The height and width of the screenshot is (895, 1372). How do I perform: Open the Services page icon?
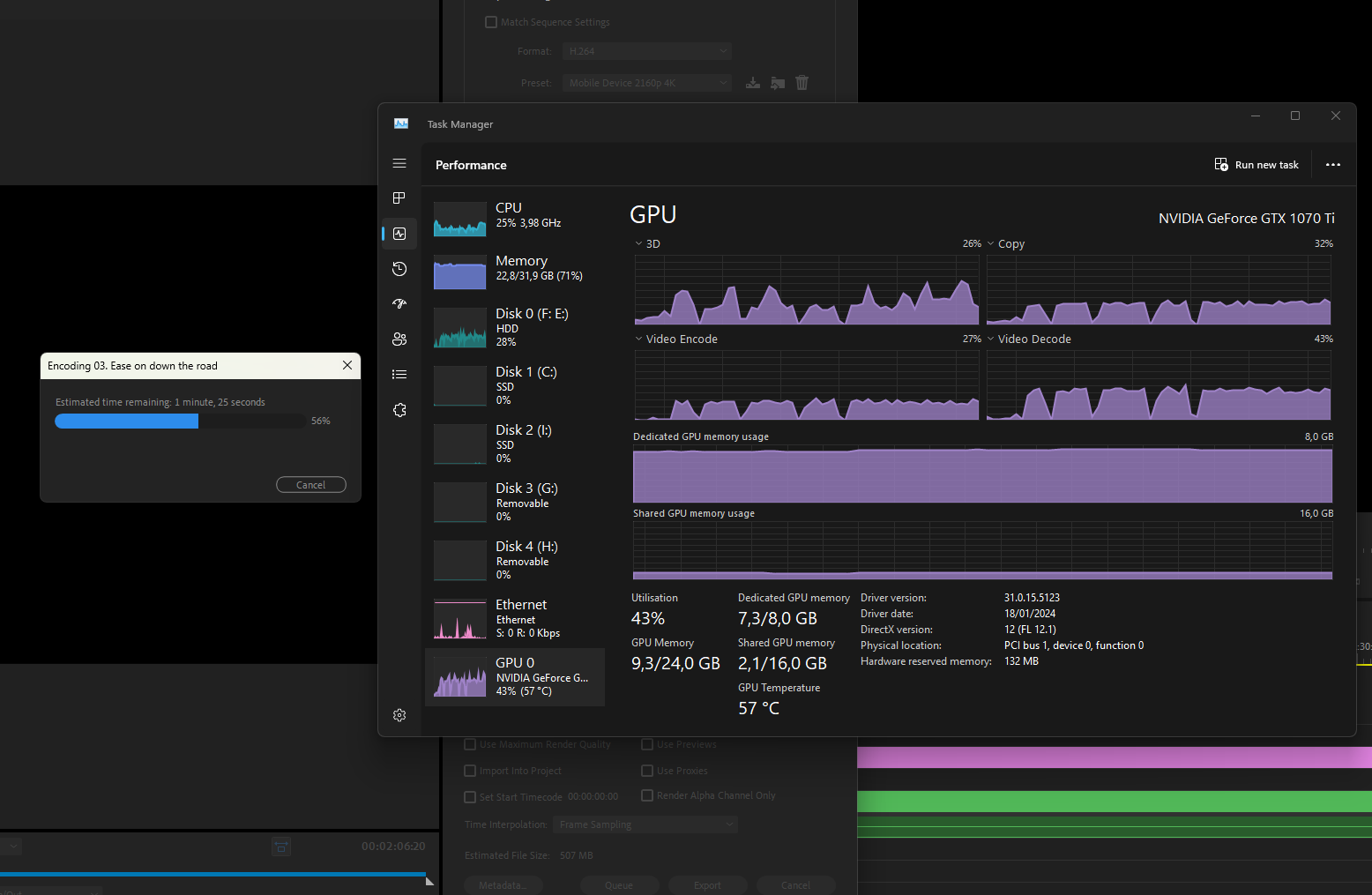(x=399, y=410)
